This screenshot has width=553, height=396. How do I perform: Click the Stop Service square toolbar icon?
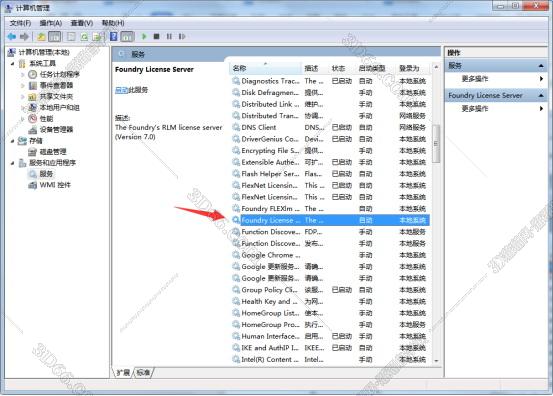[x=157, y=36]
